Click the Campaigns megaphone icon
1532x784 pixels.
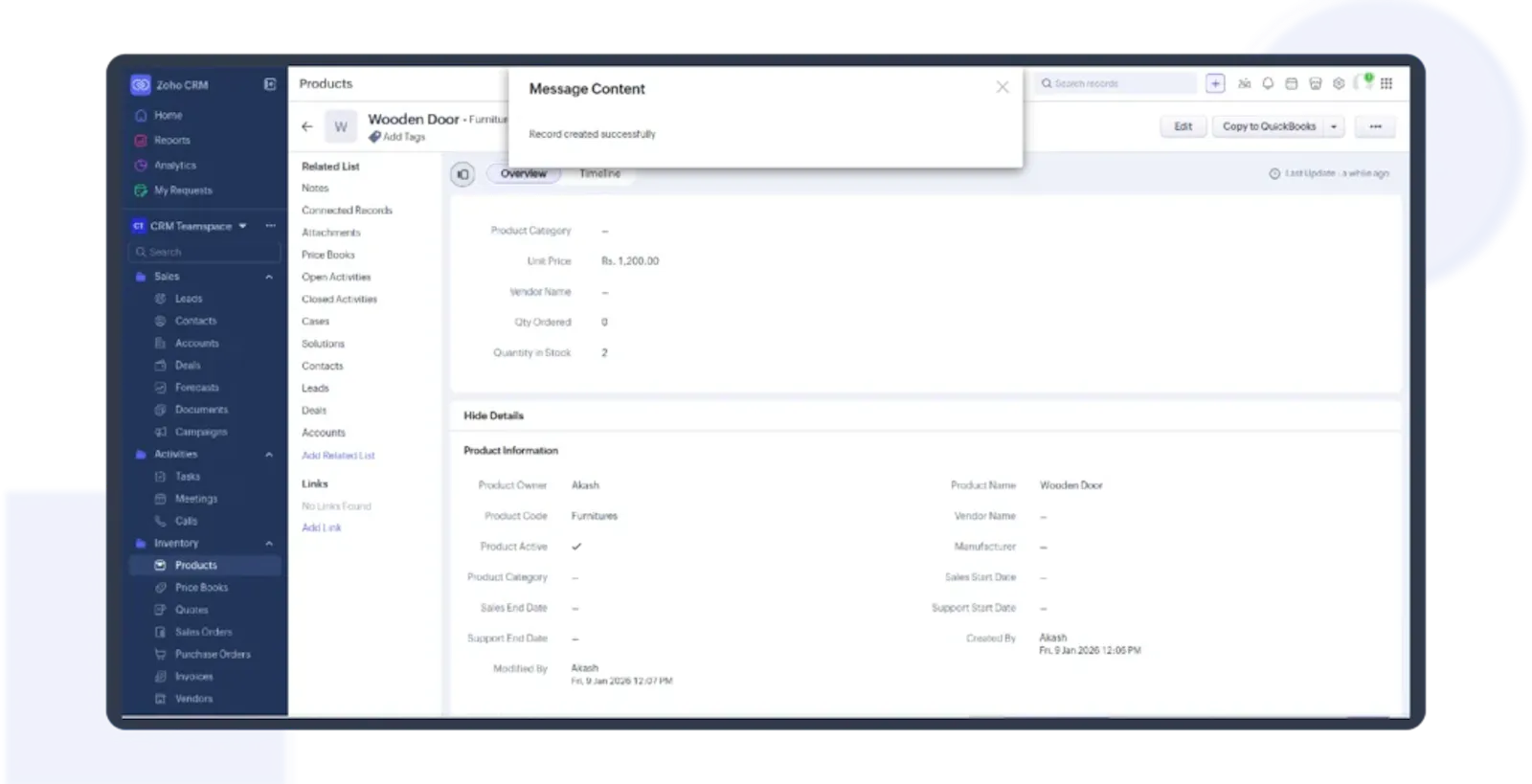coord(160,432)
